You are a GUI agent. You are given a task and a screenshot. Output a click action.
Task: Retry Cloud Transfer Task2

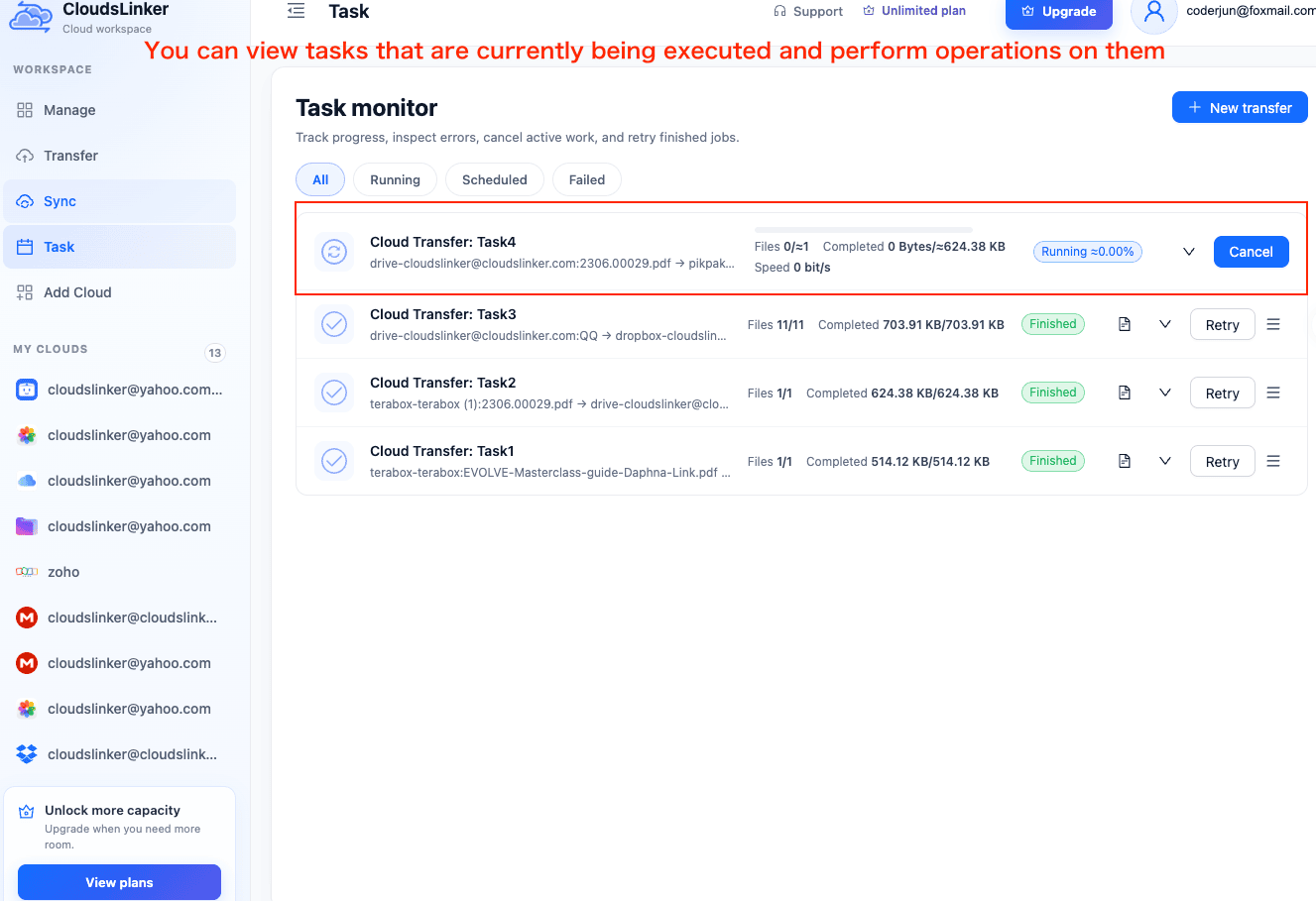click(x=1222, y=393)
